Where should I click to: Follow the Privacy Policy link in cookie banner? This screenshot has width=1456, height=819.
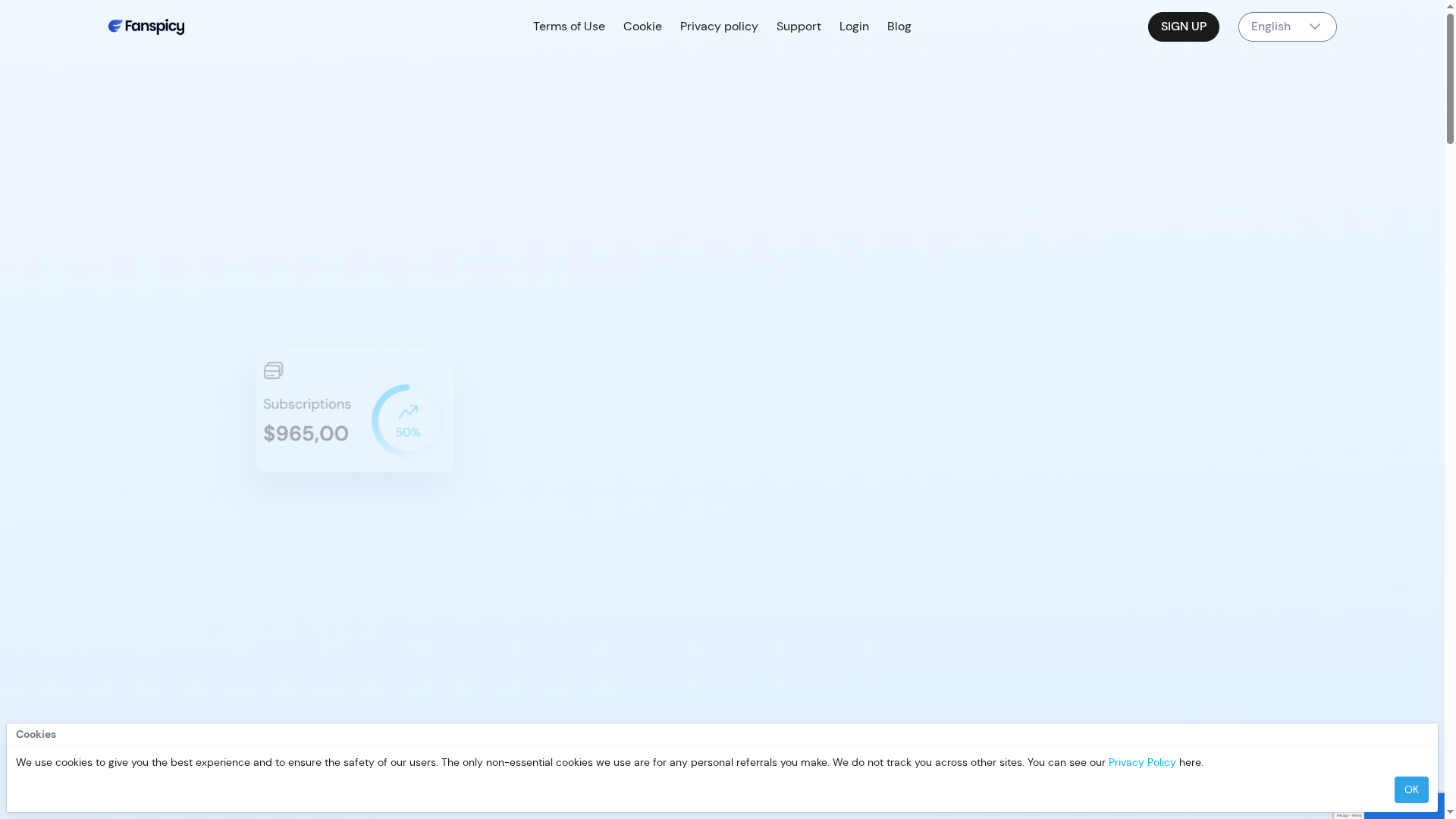coord(1141,762)
